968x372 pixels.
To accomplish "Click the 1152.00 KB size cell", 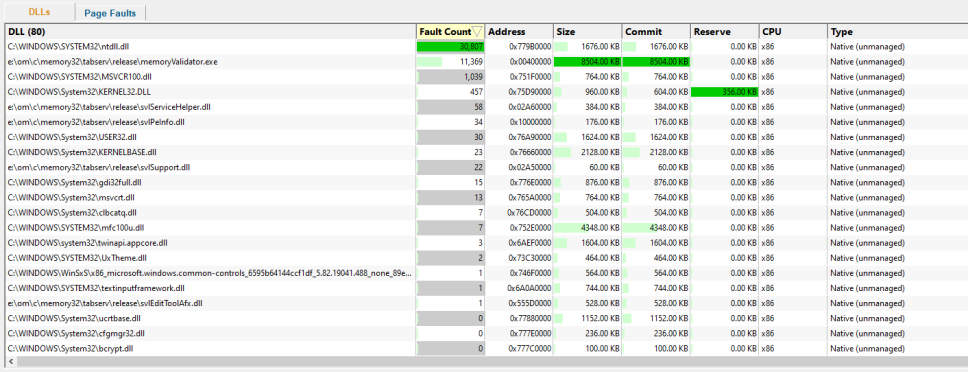I will (x=588, y=319).
